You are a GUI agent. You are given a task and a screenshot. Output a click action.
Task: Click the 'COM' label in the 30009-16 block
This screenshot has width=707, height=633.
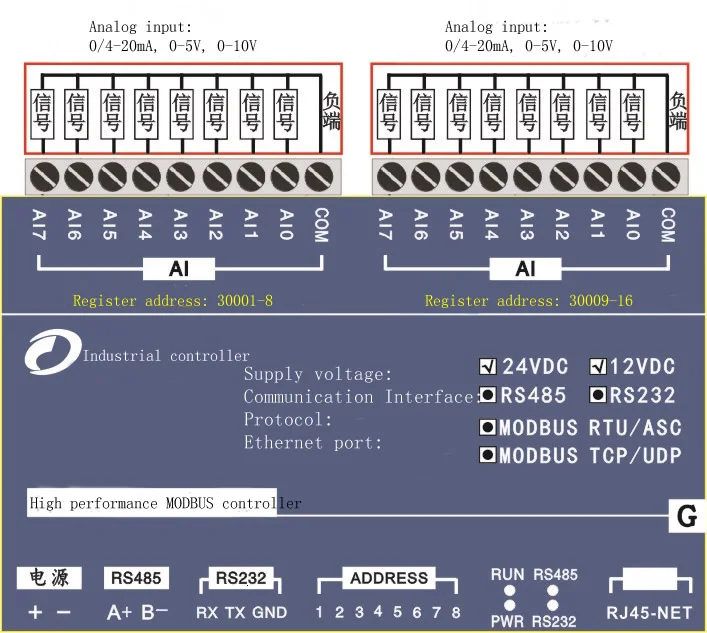668,225
